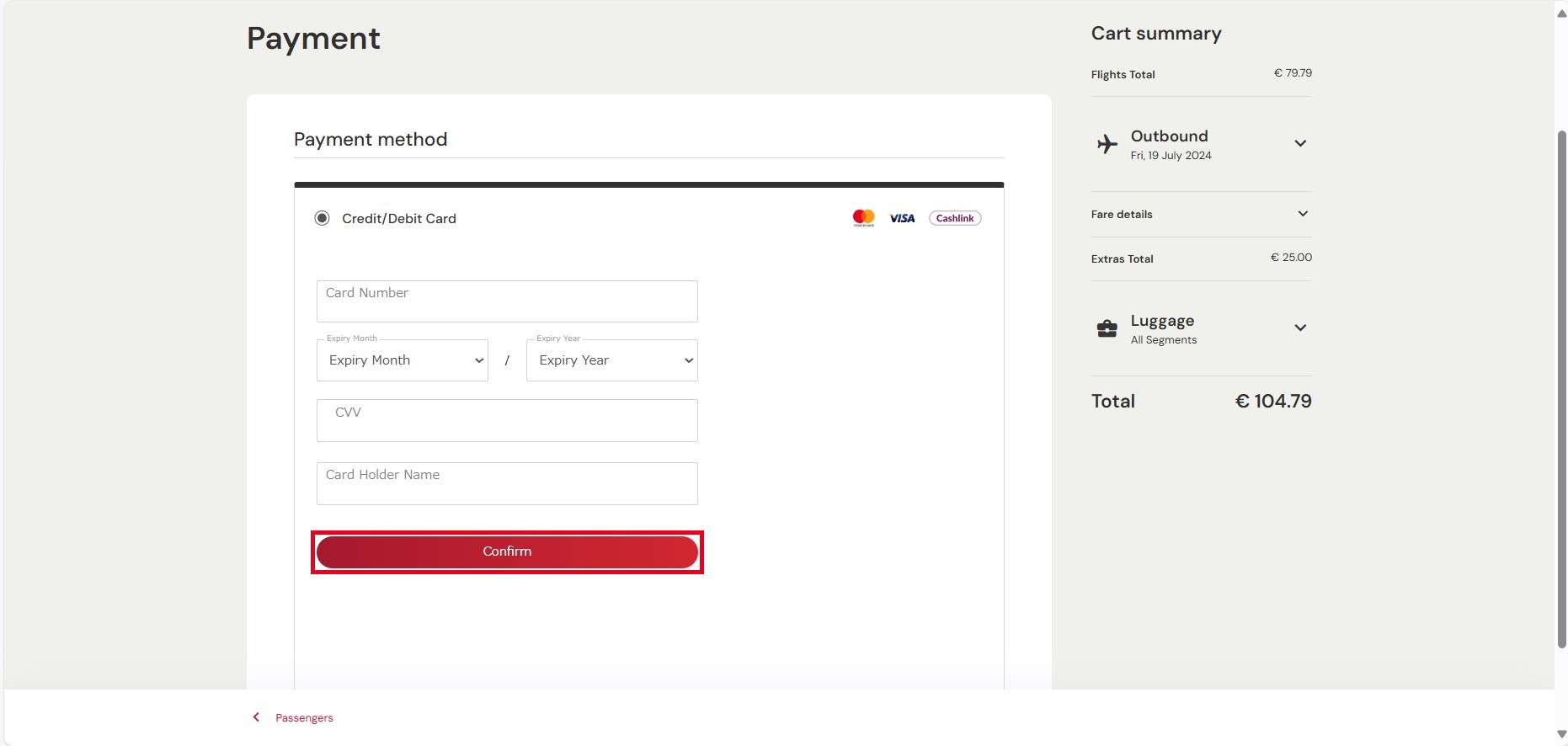Go back to Passengers link

click(x=304, y=718)
